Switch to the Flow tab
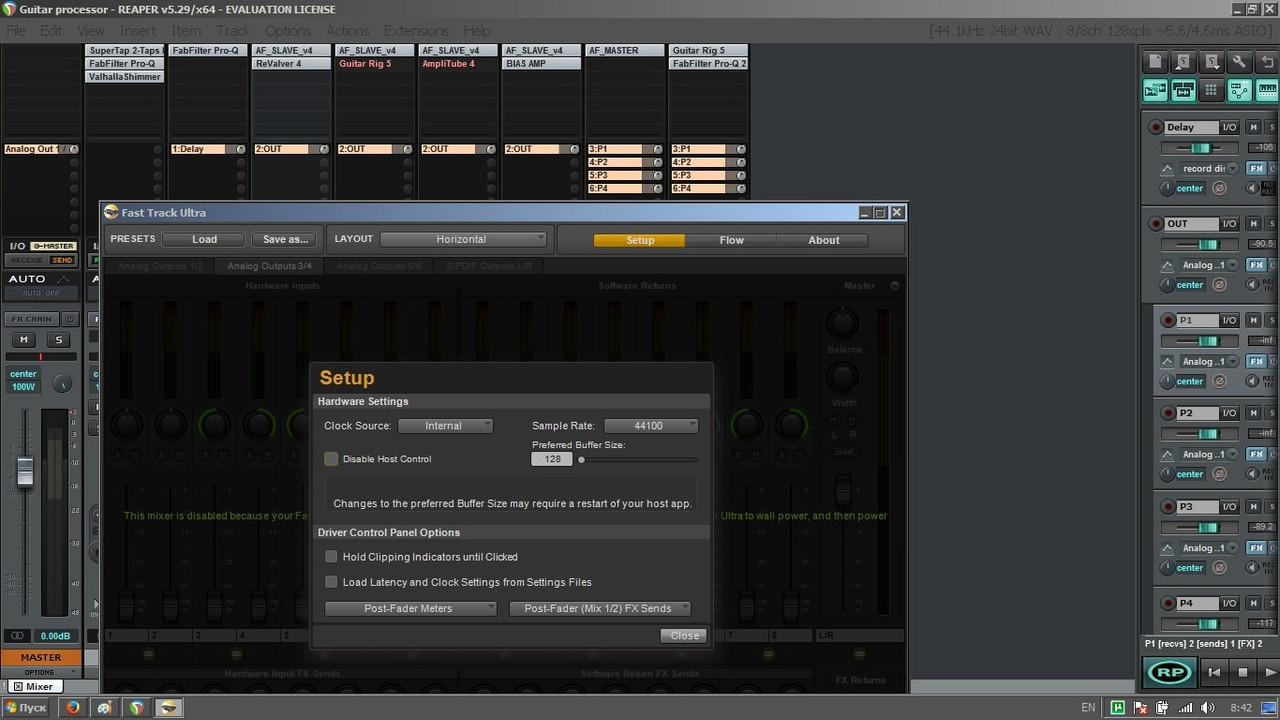The height and width of the screenshot is (720, 1280). point(732,240)
